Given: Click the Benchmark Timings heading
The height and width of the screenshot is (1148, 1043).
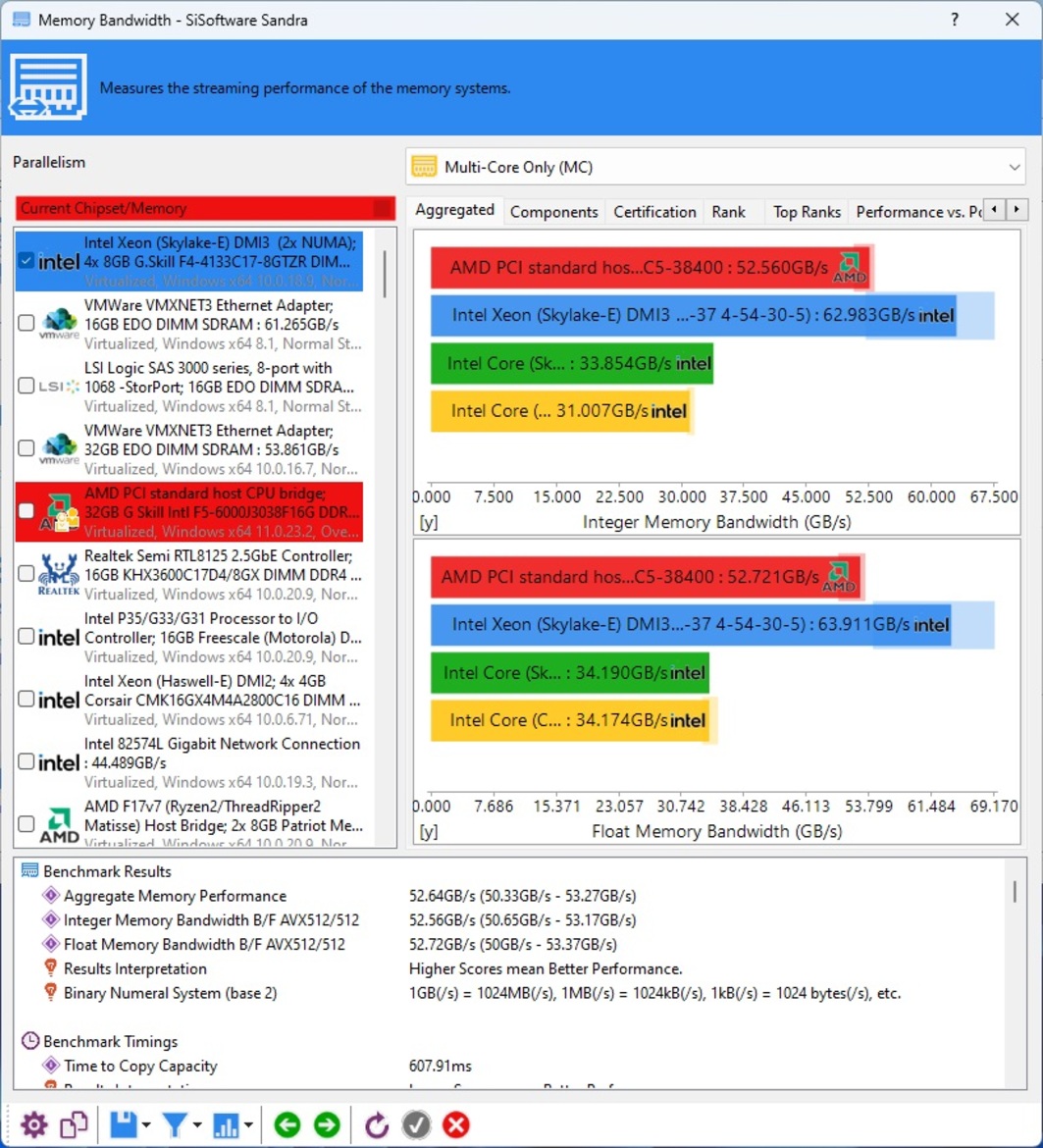Looking at the screenshot, I should (110, 1041).
